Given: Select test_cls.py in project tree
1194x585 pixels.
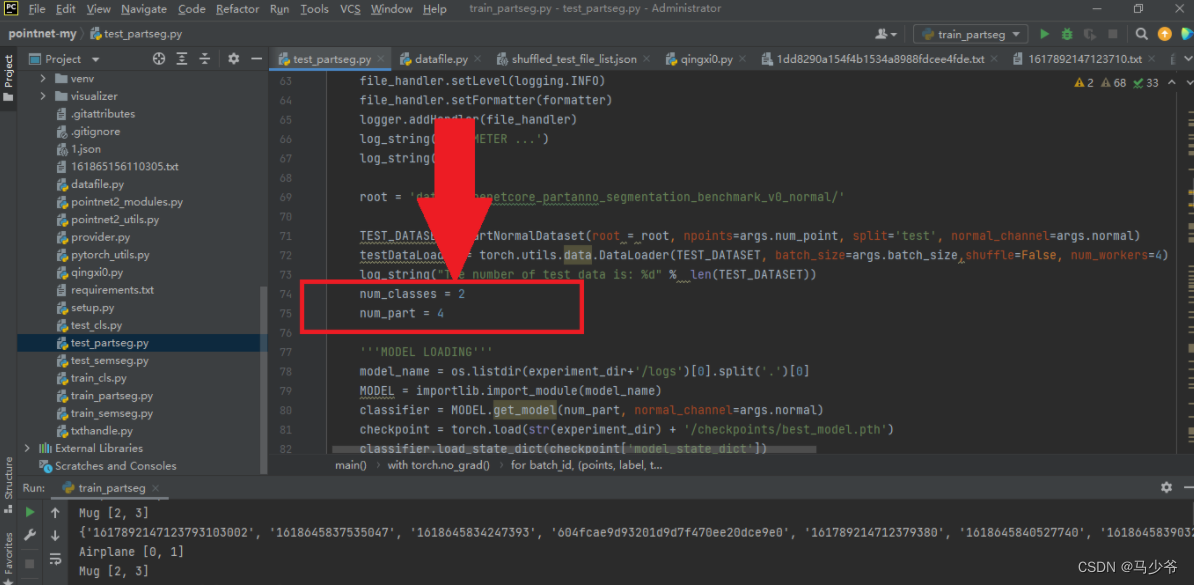Looking at the screenshot, I should pyautogui.click(x=97, y=325).
